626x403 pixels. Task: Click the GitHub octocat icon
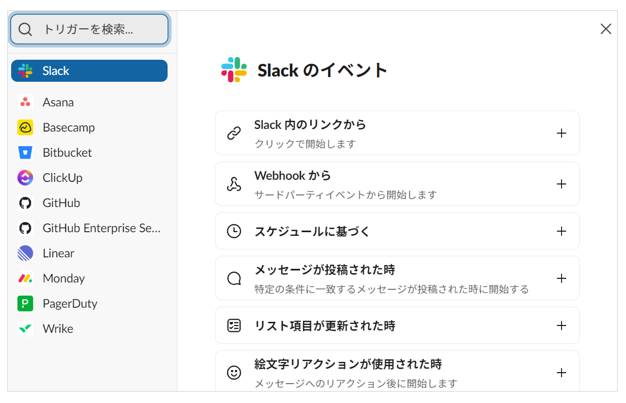(x=25, y=203)
